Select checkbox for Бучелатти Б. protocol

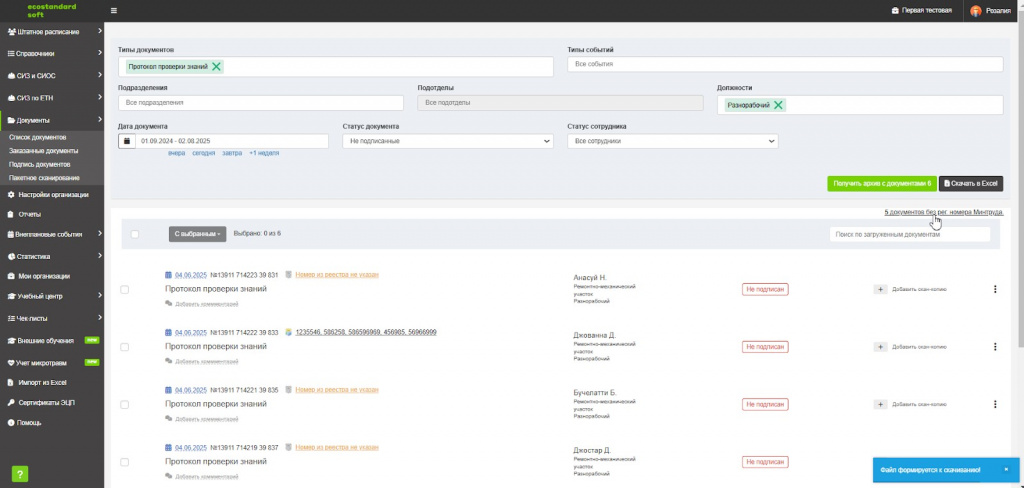pos(125,404)
